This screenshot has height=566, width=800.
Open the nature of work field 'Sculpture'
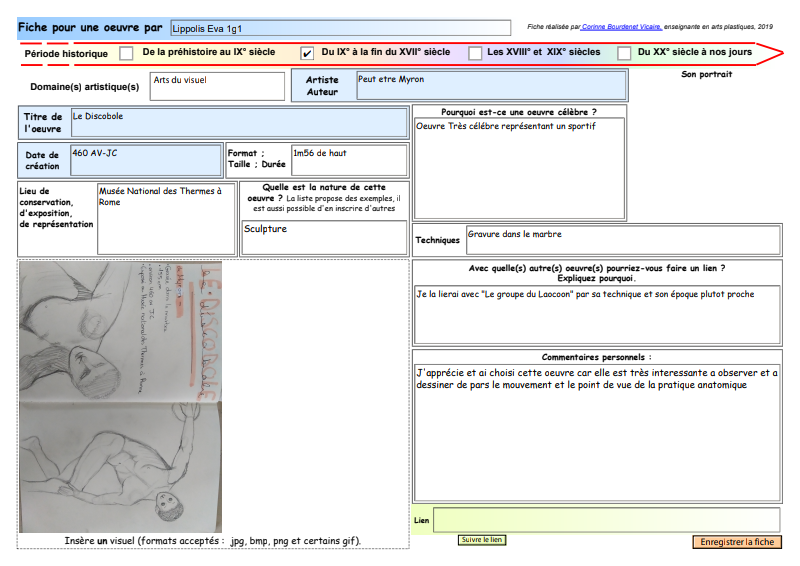pos(324,237)
